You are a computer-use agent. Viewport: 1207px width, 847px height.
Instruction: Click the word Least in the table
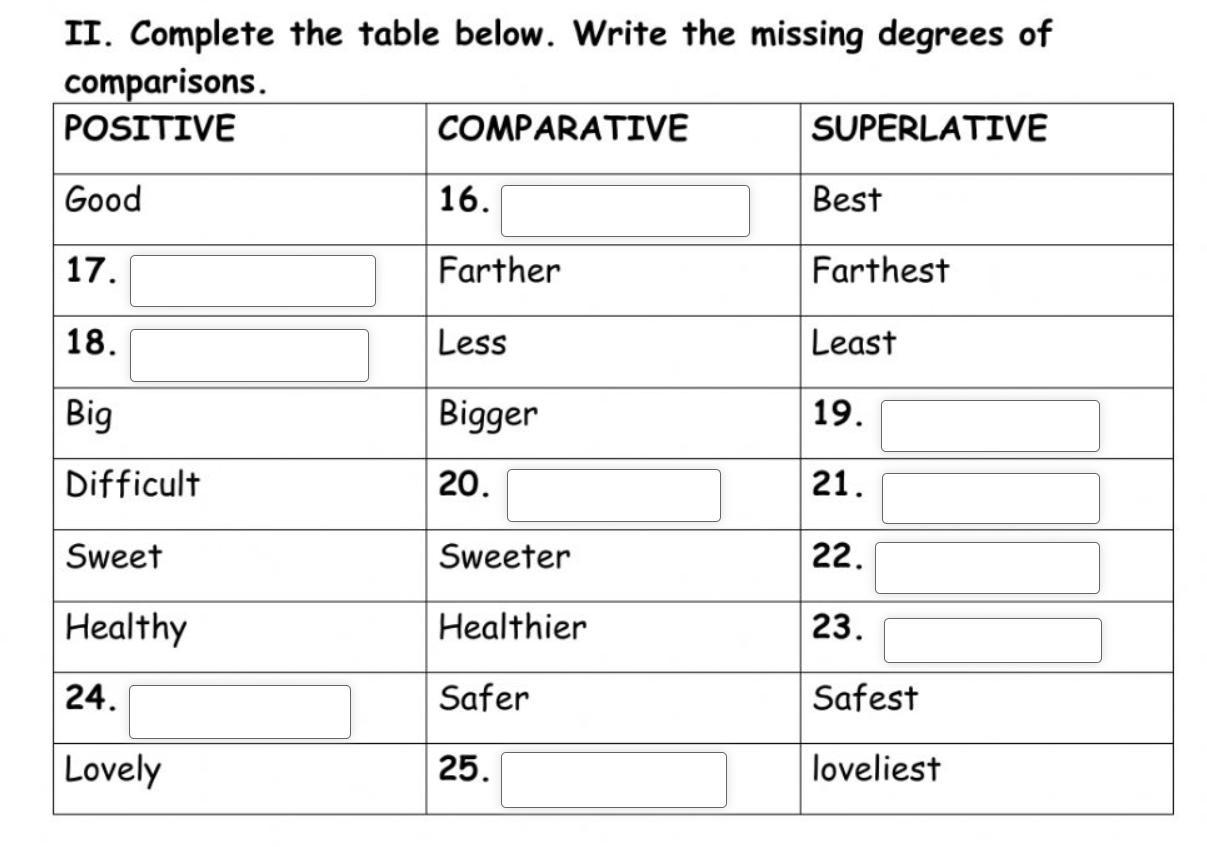point(853,343)
